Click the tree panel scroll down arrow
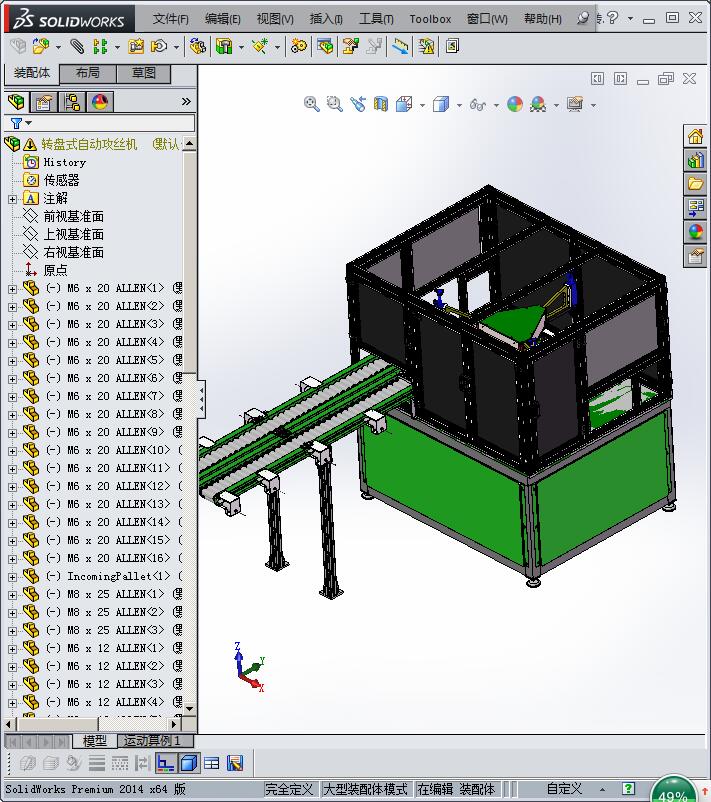 tap(190, 708)
